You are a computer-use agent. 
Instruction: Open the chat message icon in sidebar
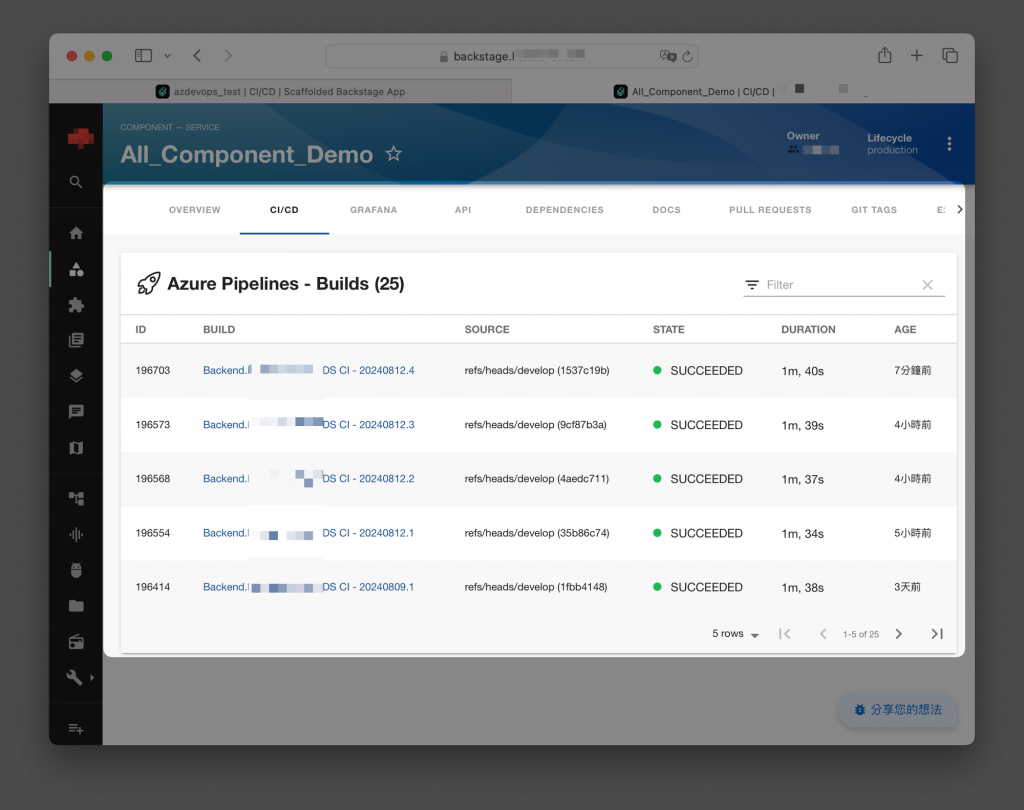[76, 412]
